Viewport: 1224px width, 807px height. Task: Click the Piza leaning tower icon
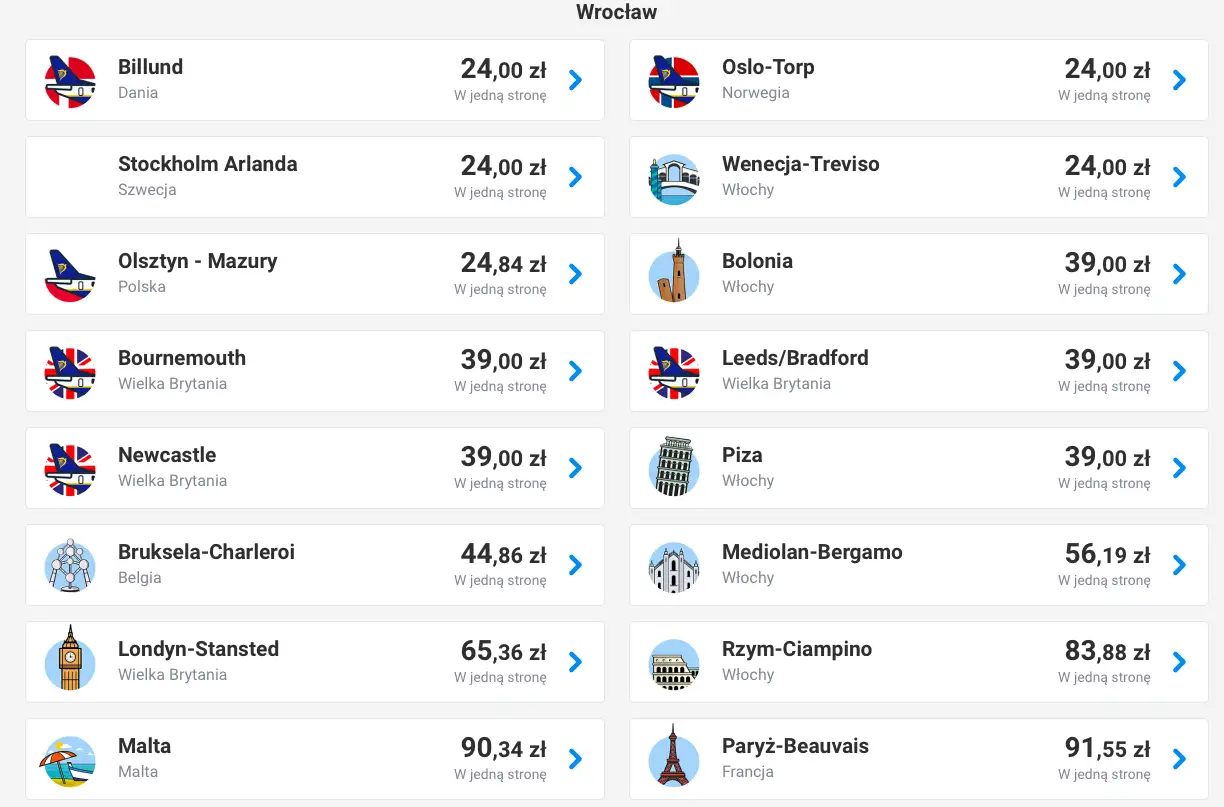[674, 468]
